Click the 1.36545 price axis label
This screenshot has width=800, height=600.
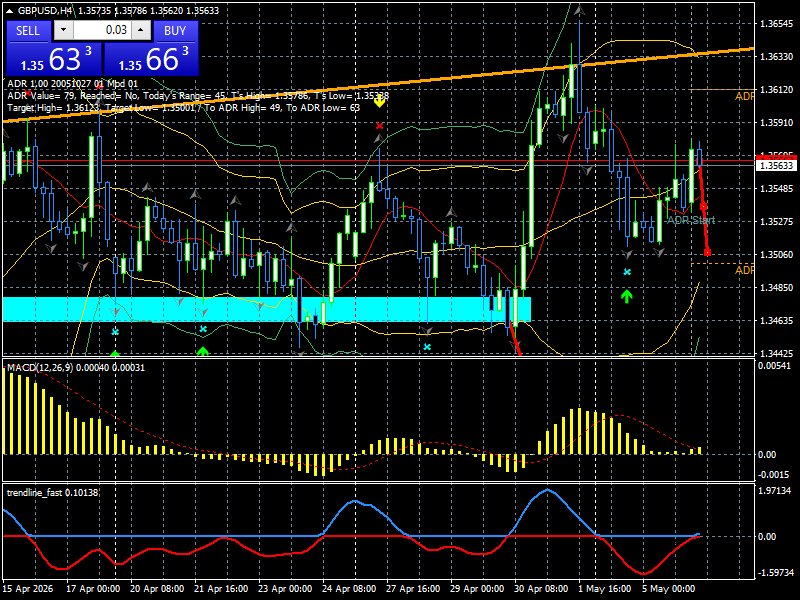pos(777,23)
